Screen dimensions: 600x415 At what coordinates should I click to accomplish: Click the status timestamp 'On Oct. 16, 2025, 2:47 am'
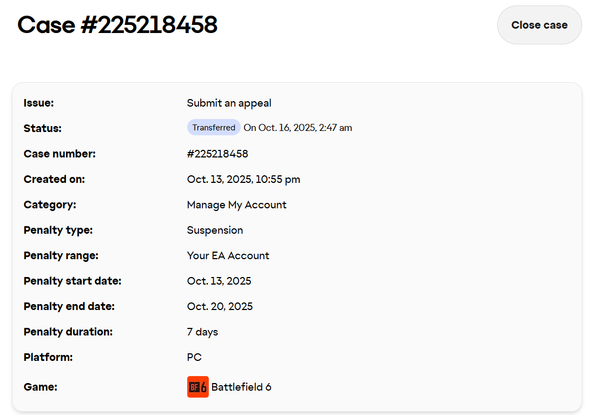tap(298, 128)
